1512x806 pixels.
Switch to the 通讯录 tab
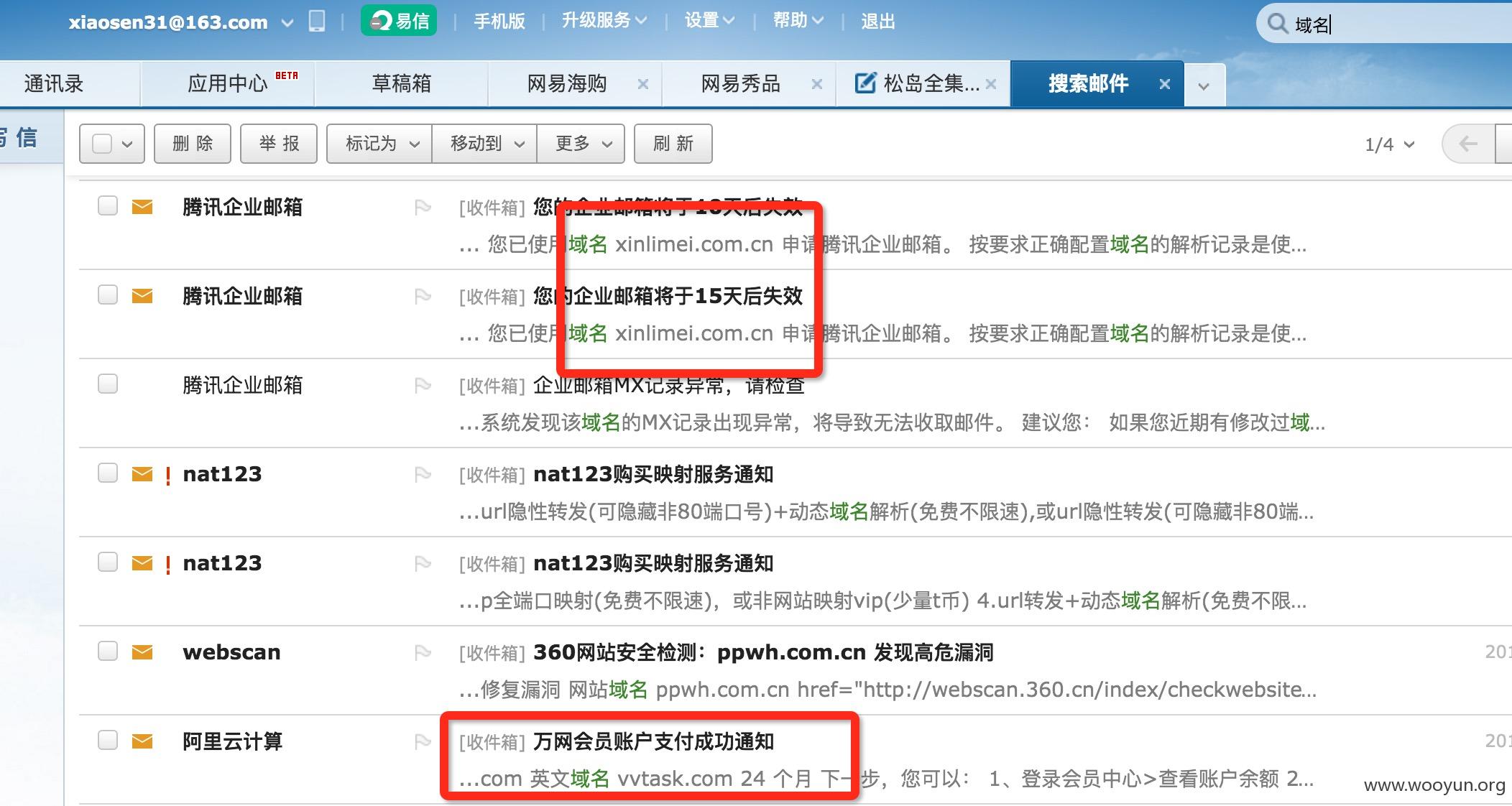(x=54, y=84)
